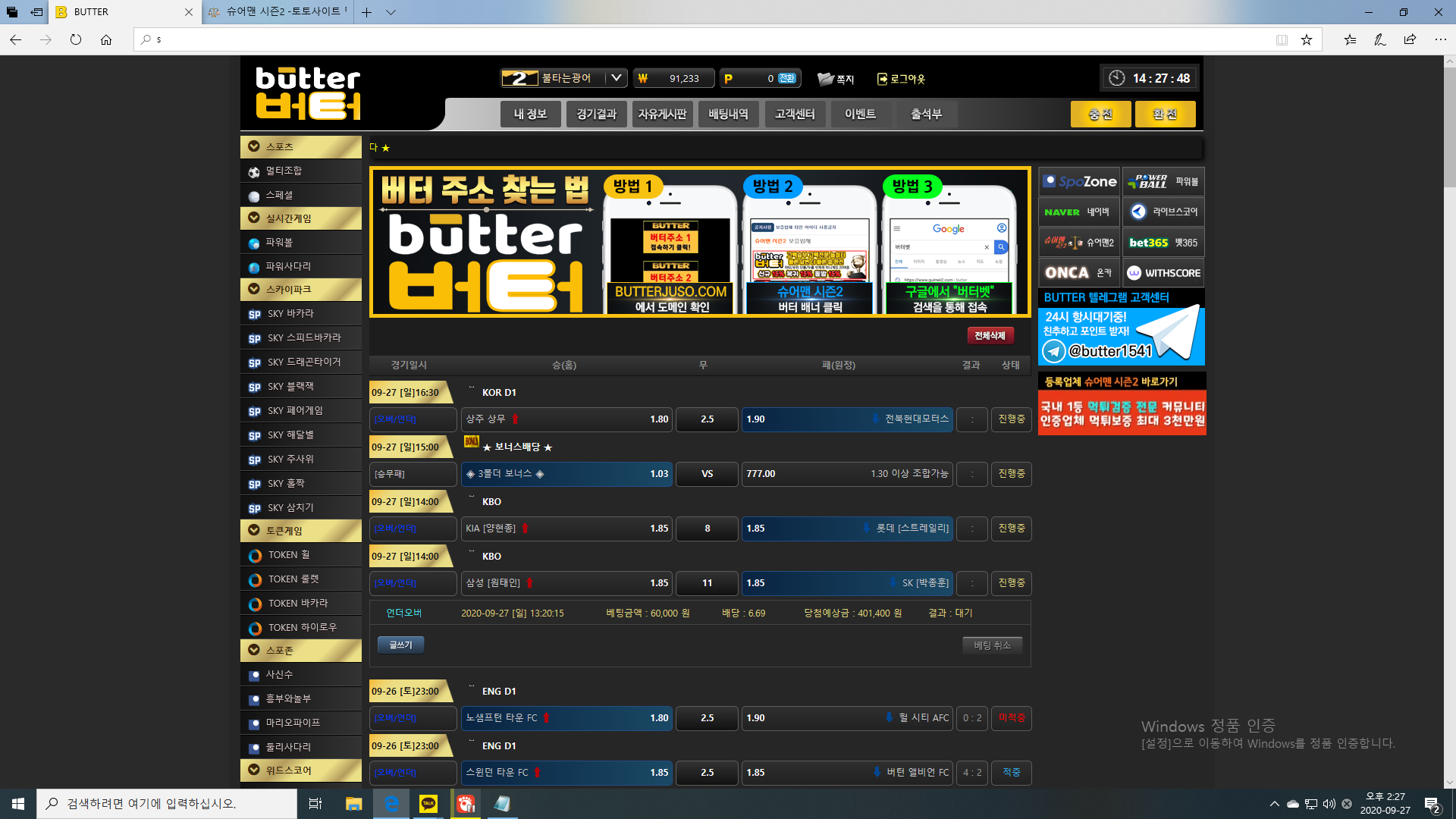Screen dimensions: 1456x819
Task: Toggle the 전환 point conversion button
Action: (787, 78)
